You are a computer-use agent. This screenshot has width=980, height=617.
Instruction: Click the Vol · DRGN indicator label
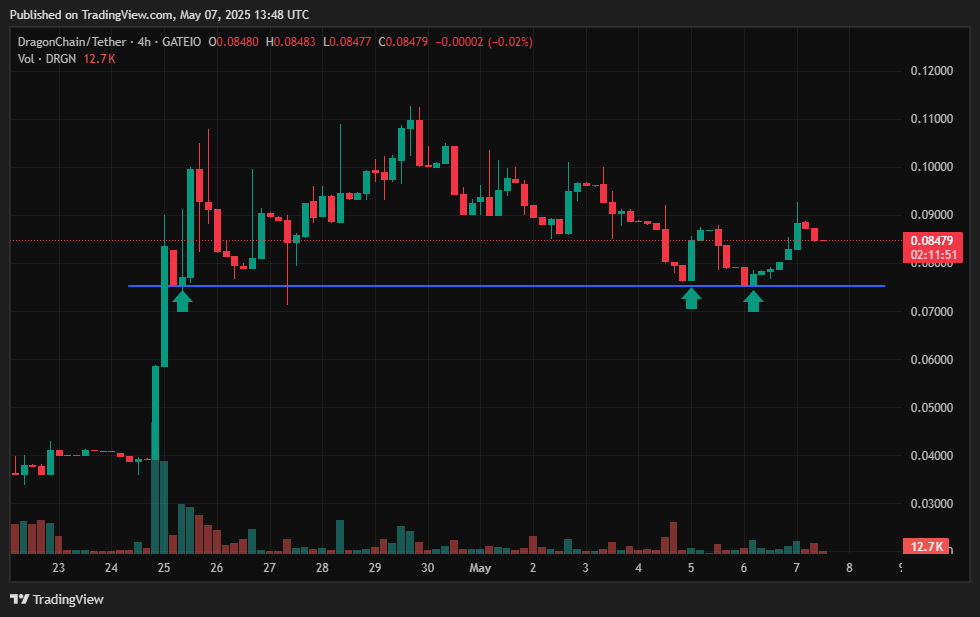[x=47, y=59]
